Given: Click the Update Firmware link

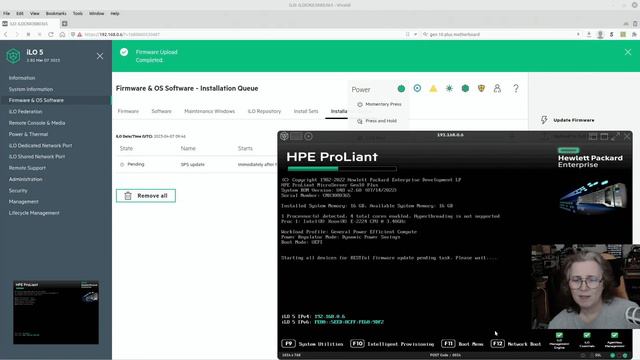Looking at the screenshot, I should pyautogui.click(x=573, y=120).
